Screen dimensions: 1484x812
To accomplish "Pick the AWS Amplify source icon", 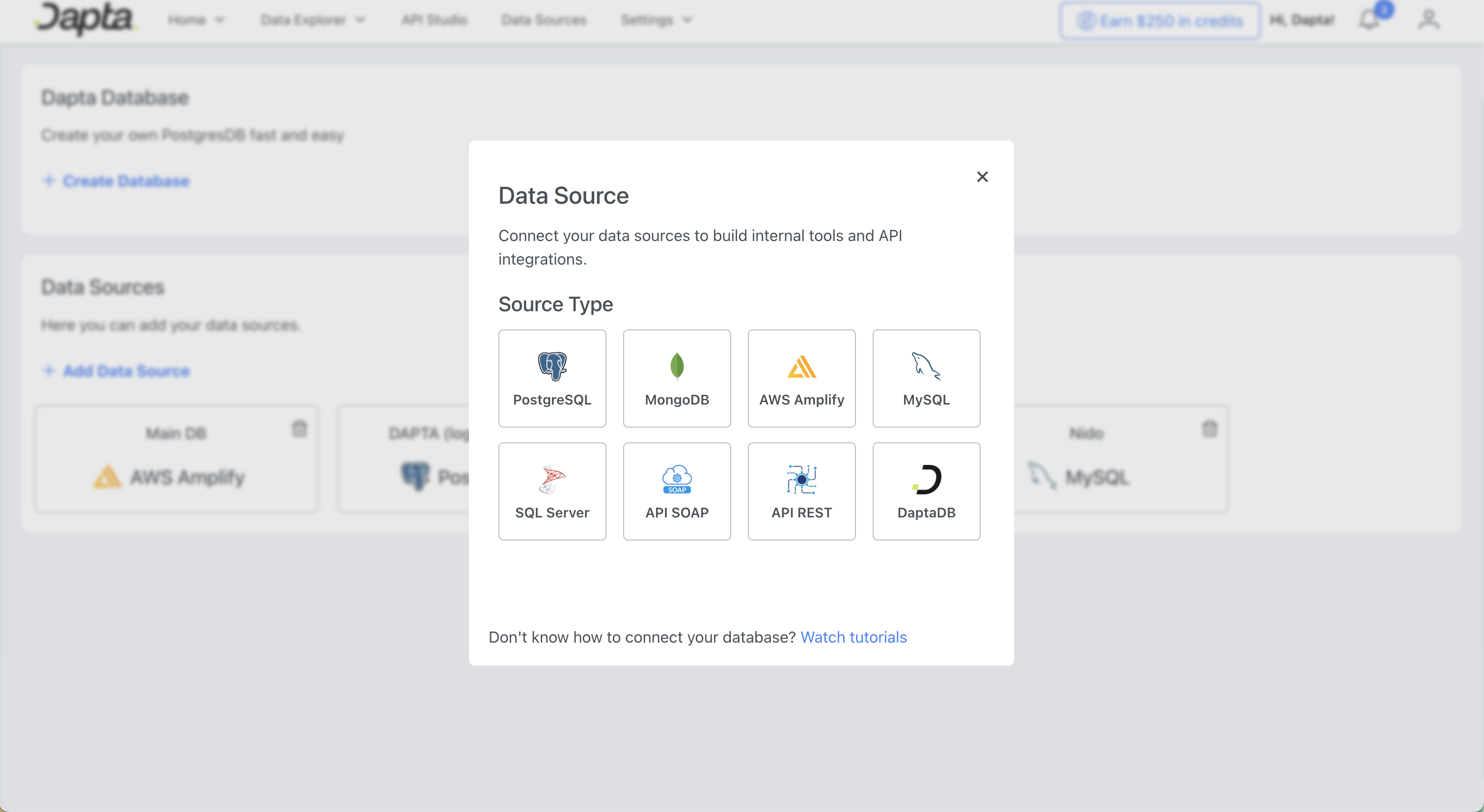I will pos(801,367).
